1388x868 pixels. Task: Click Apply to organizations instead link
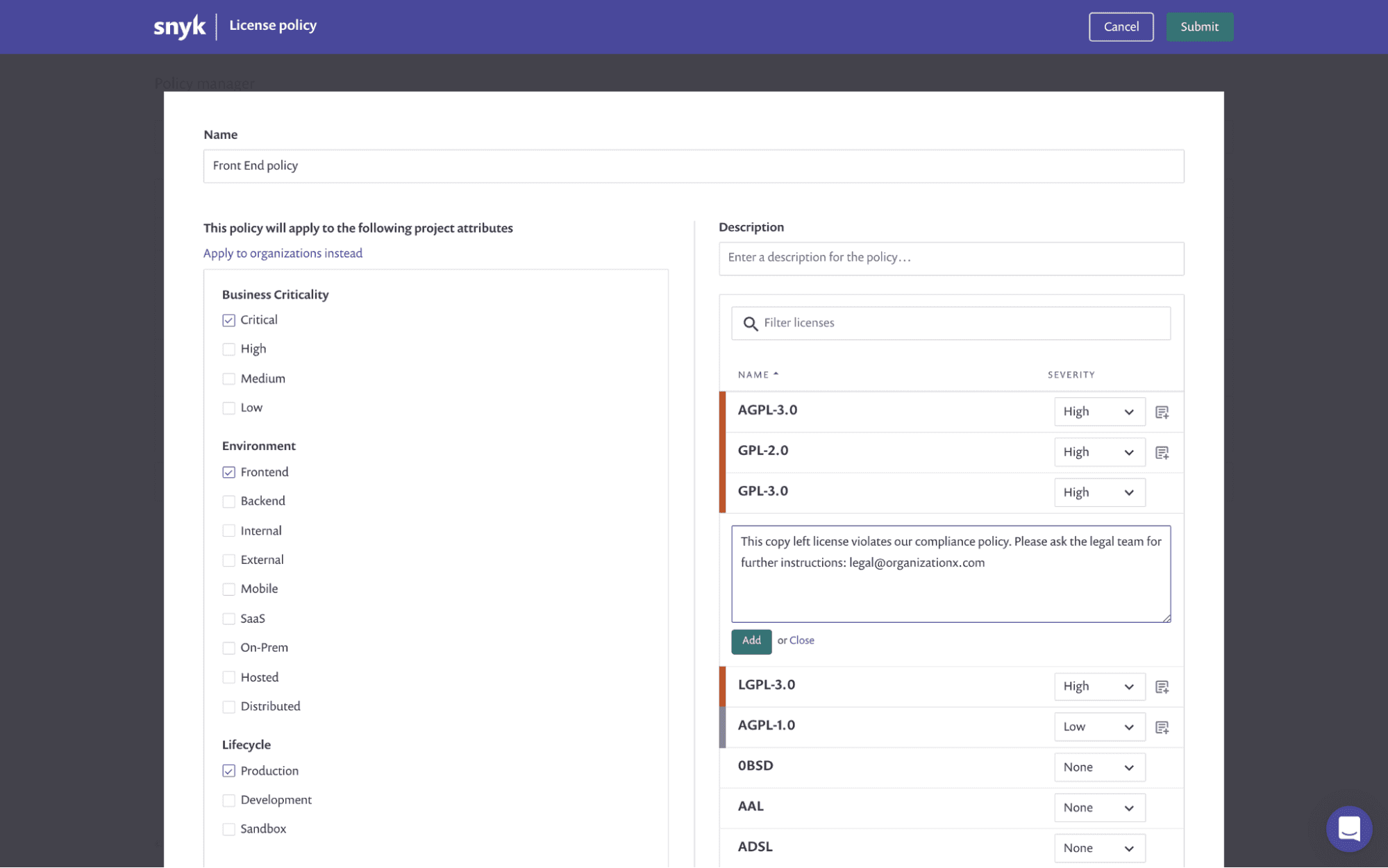pos(283,253)
